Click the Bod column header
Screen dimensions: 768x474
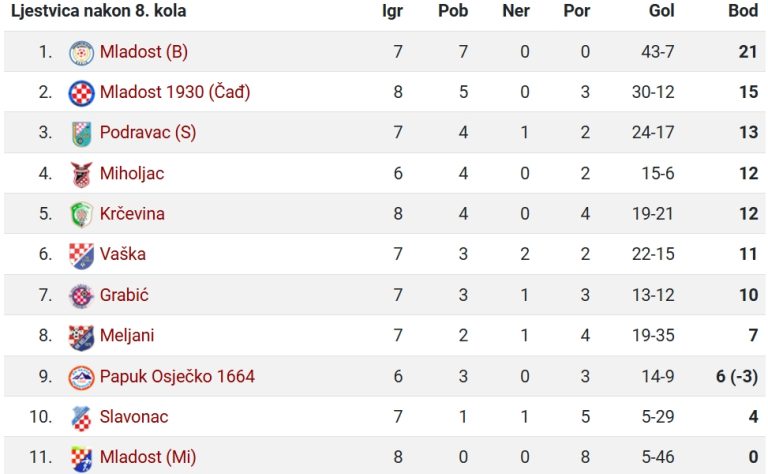click(x=743, y=11)
